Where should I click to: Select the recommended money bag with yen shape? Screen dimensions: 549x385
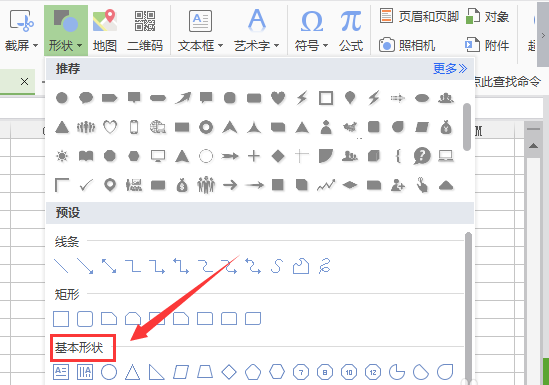click(x=446, y=127)
